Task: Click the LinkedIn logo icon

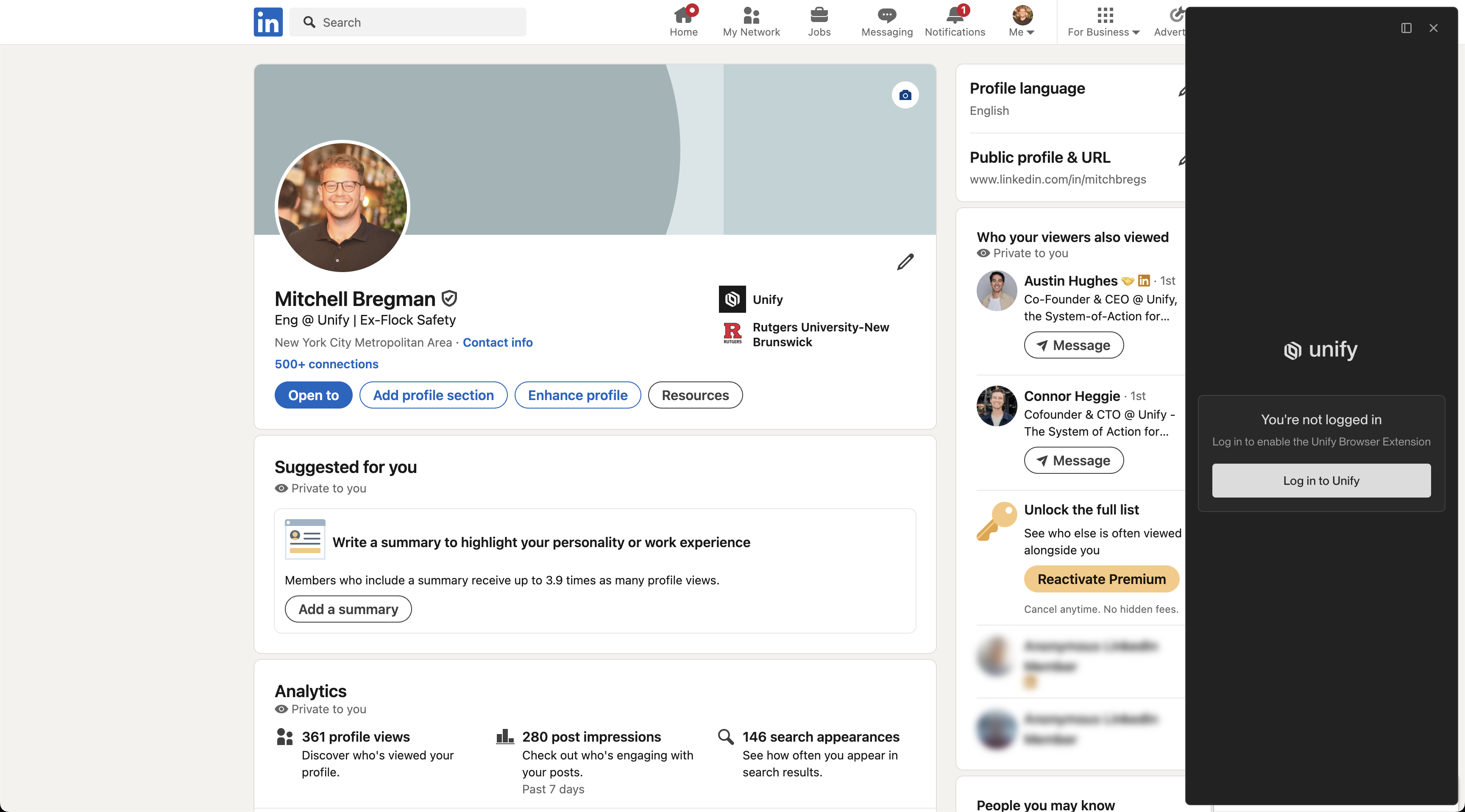Action: pyautogui.click(x=268, y=22)
